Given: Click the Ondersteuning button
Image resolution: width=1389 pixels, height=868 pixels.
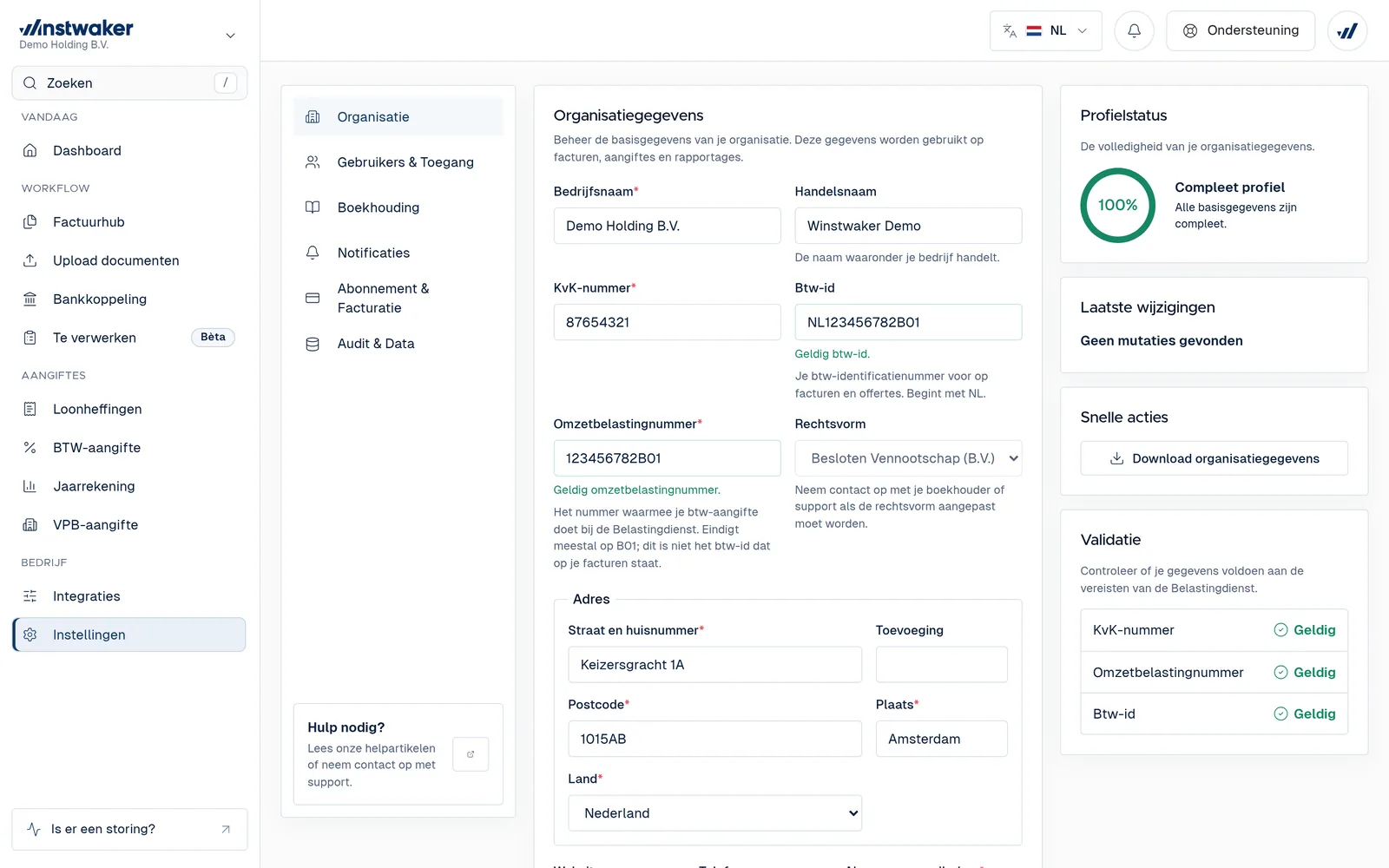Looking at the screenshot, I should (1241, 30).
